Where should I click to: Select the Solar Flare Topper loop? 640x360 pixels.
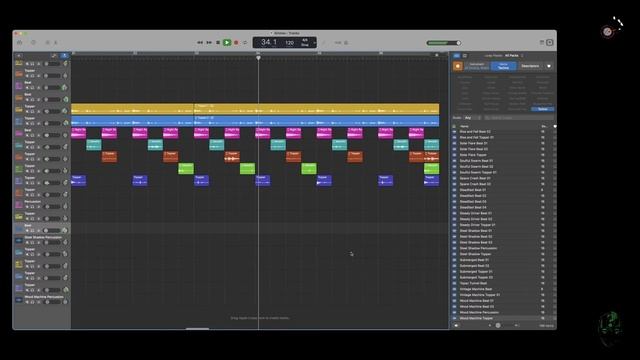coord(473,155)
